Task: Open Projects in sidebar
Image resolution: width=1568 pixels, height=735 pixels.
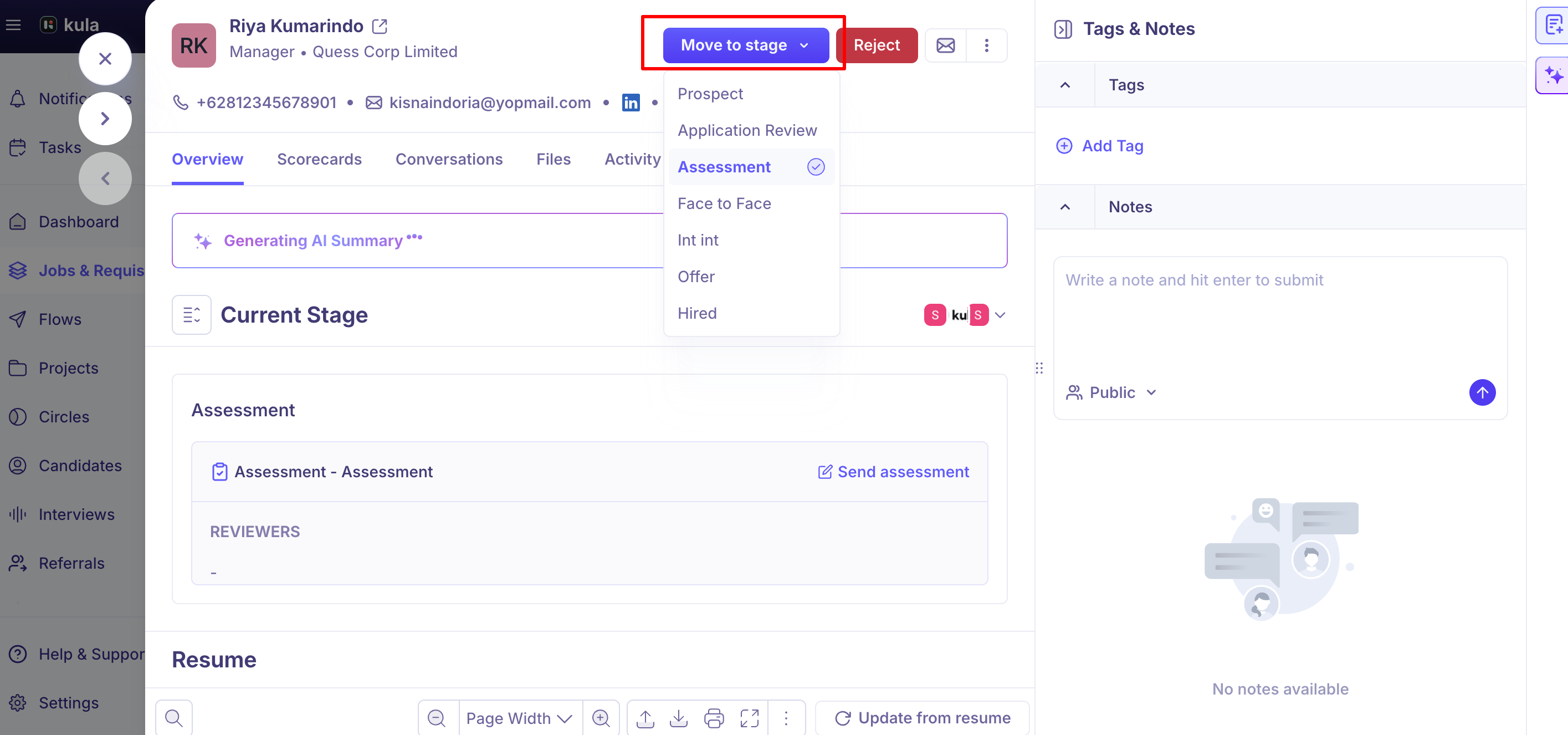Action: pyautogui.click(x=73, y=368)
